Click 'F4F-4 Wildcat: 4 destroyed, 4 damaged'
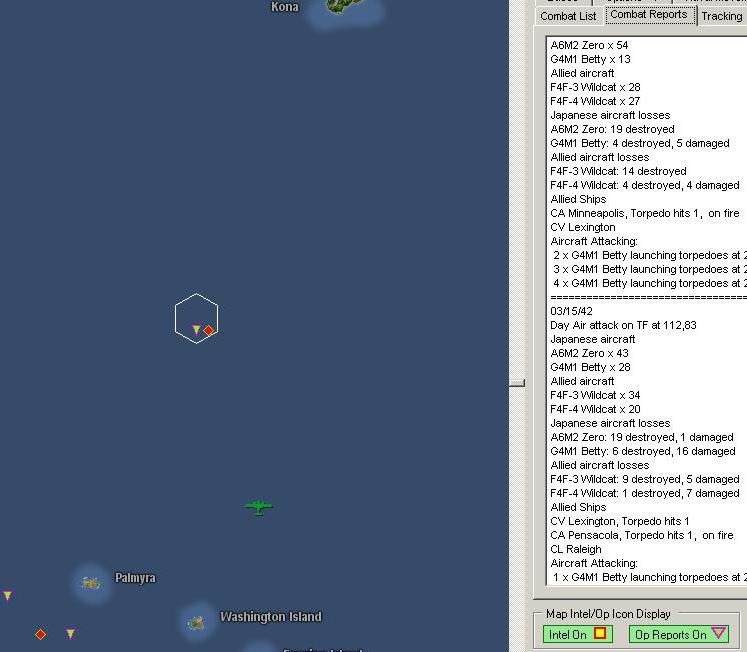This screenshot has width=747, height=652. click(x=645, y=185)
